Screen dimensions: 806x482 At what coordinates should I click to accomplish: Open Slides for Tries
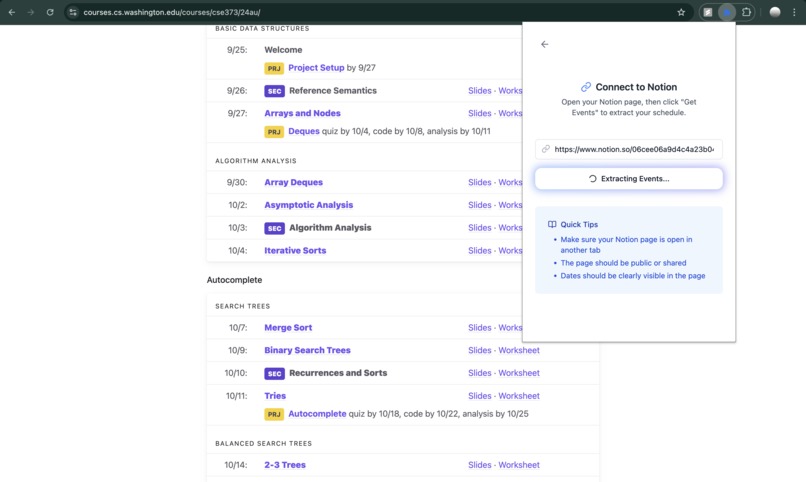click(480, 396)
